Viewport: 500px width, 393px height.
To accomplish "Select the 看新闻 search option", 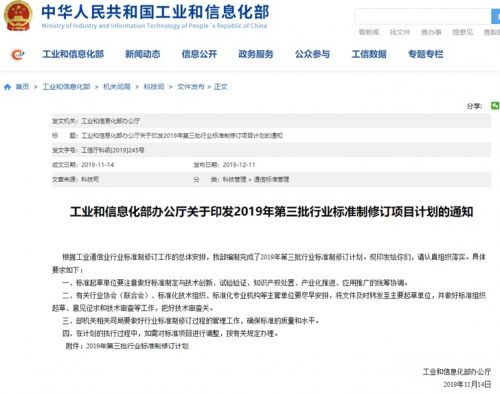I will [369, 32].
